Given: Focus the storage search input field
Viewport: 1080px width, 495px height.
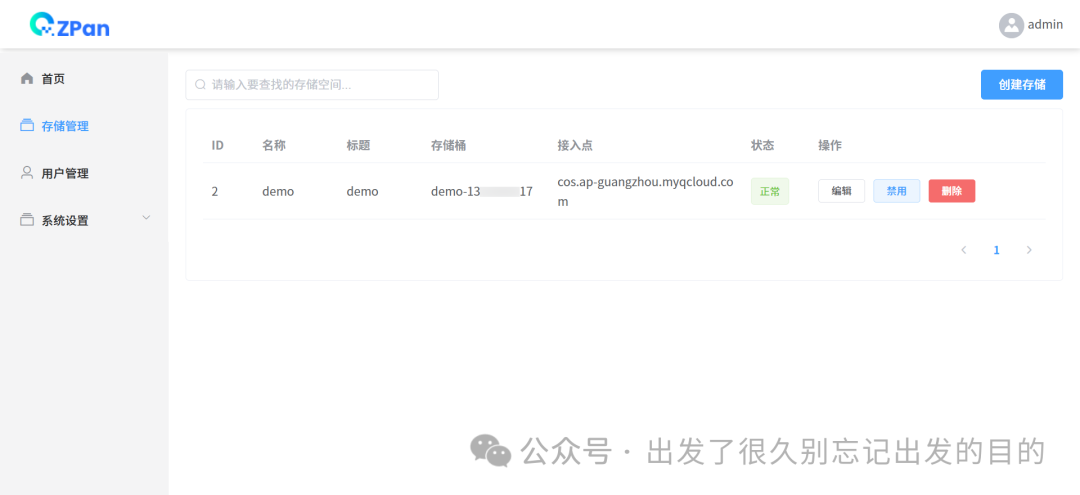Looking at the screenshot, I should [x=320, y=85].
